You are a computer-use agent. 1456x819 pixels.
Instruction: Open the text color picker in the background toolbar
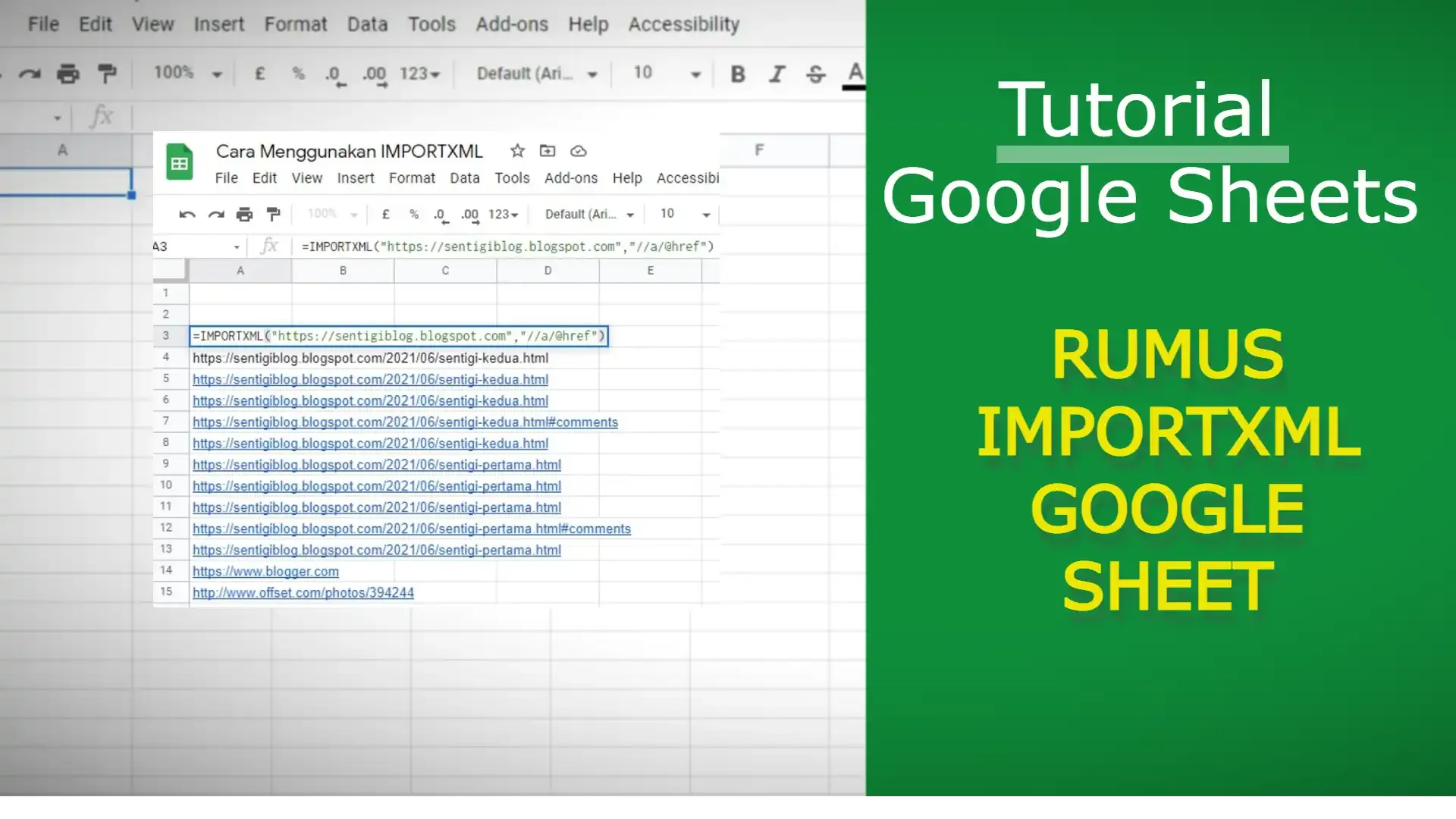pyautogui.click(x=855, y=75)
